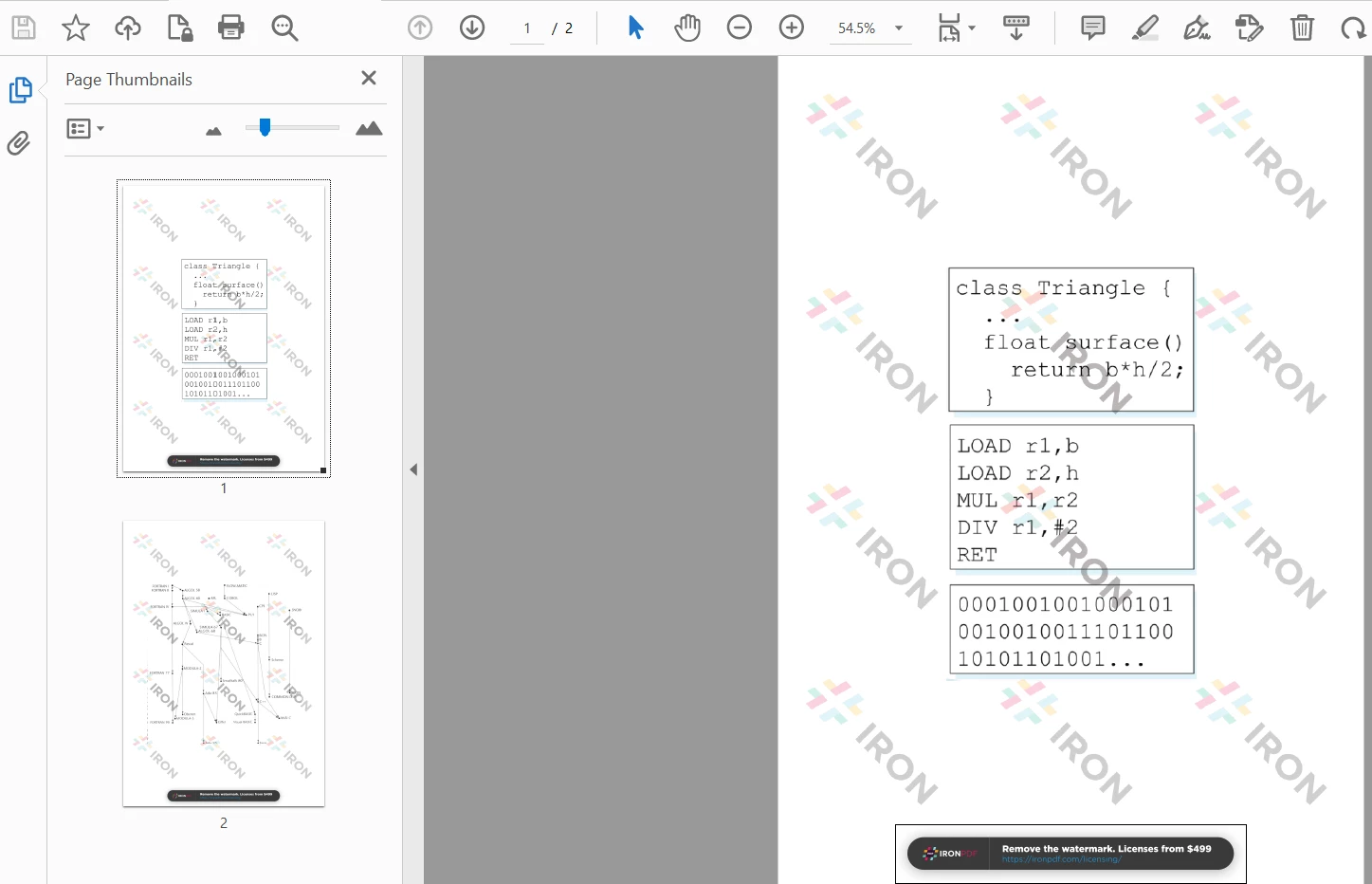Screen dimensions: 1372x884
Task: Show the Page Thumbnails panel icon
Action: tap(20, 90)
